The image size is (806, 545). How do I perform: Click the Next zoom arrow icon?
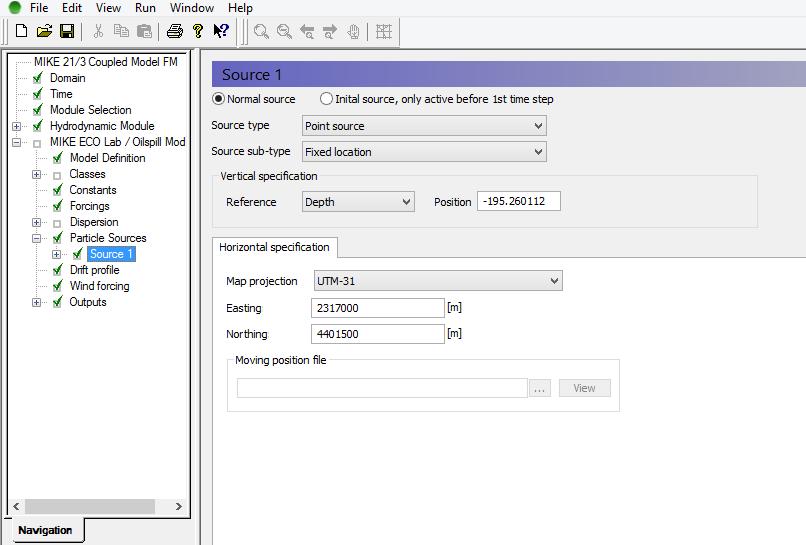330,31
